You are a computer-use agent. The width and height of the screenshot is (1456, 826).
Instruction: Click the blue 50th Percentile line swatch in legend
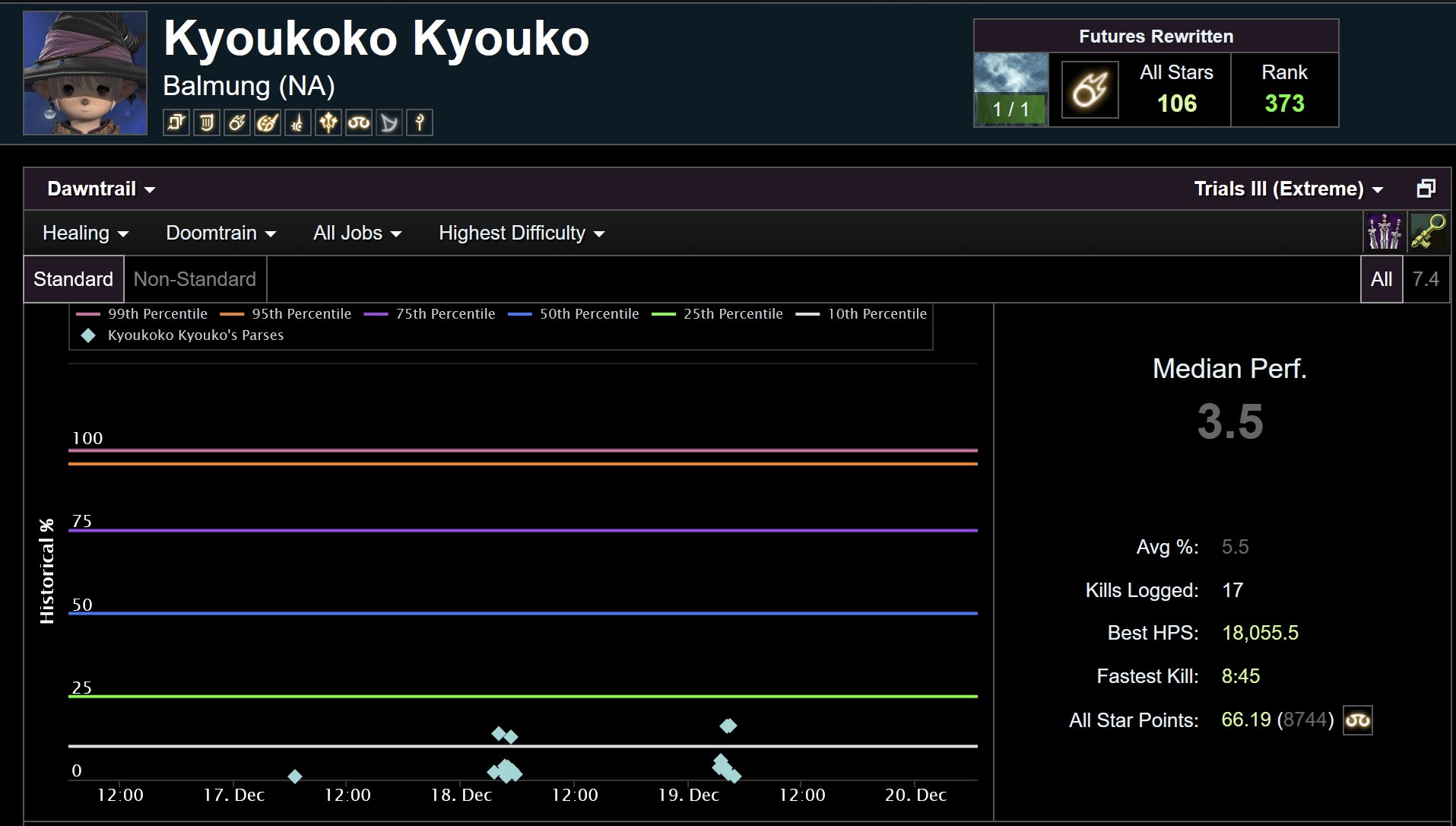point(520,314)
